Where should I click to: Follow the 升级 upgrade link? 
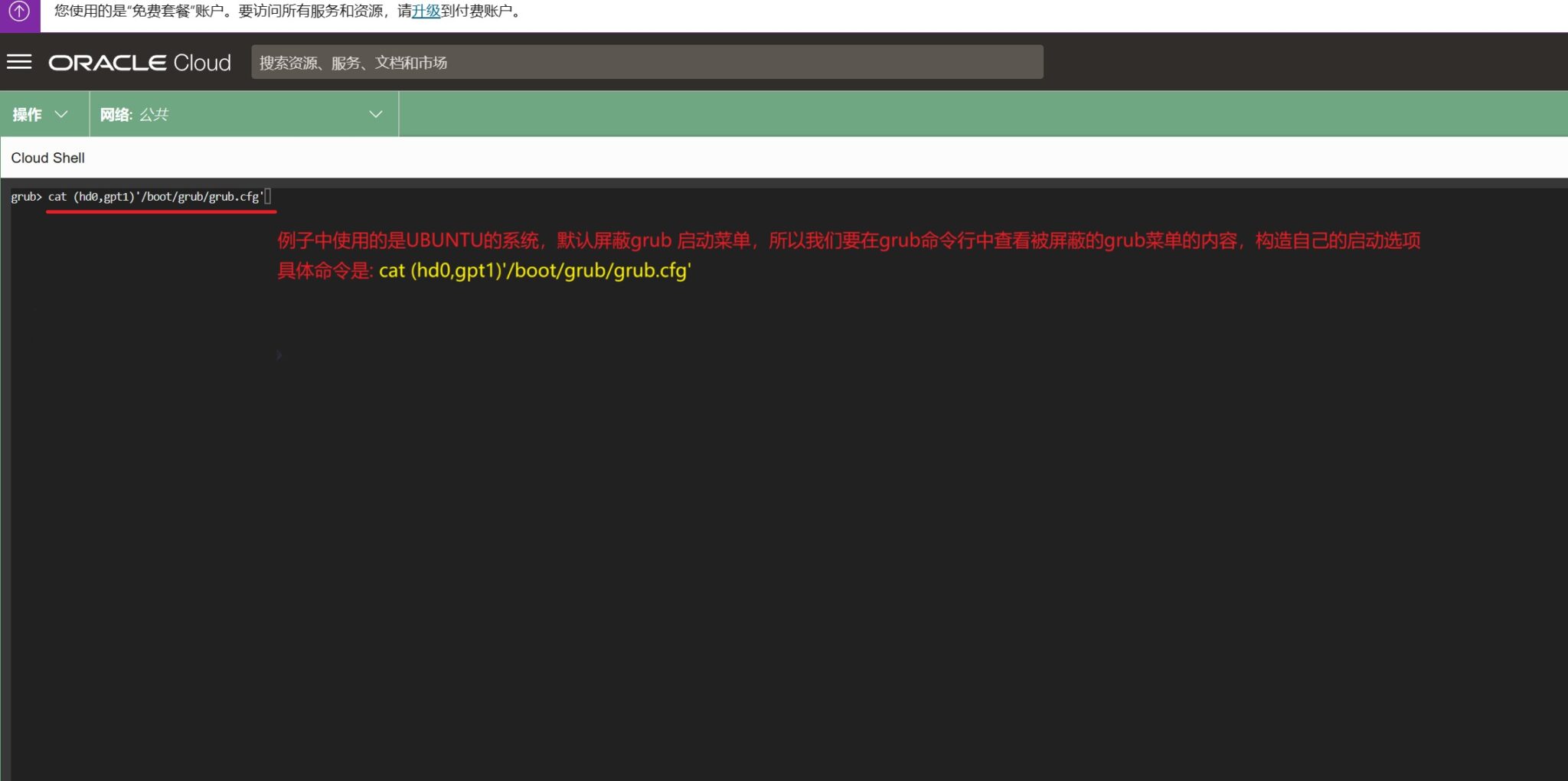click(x=426, y=11)
